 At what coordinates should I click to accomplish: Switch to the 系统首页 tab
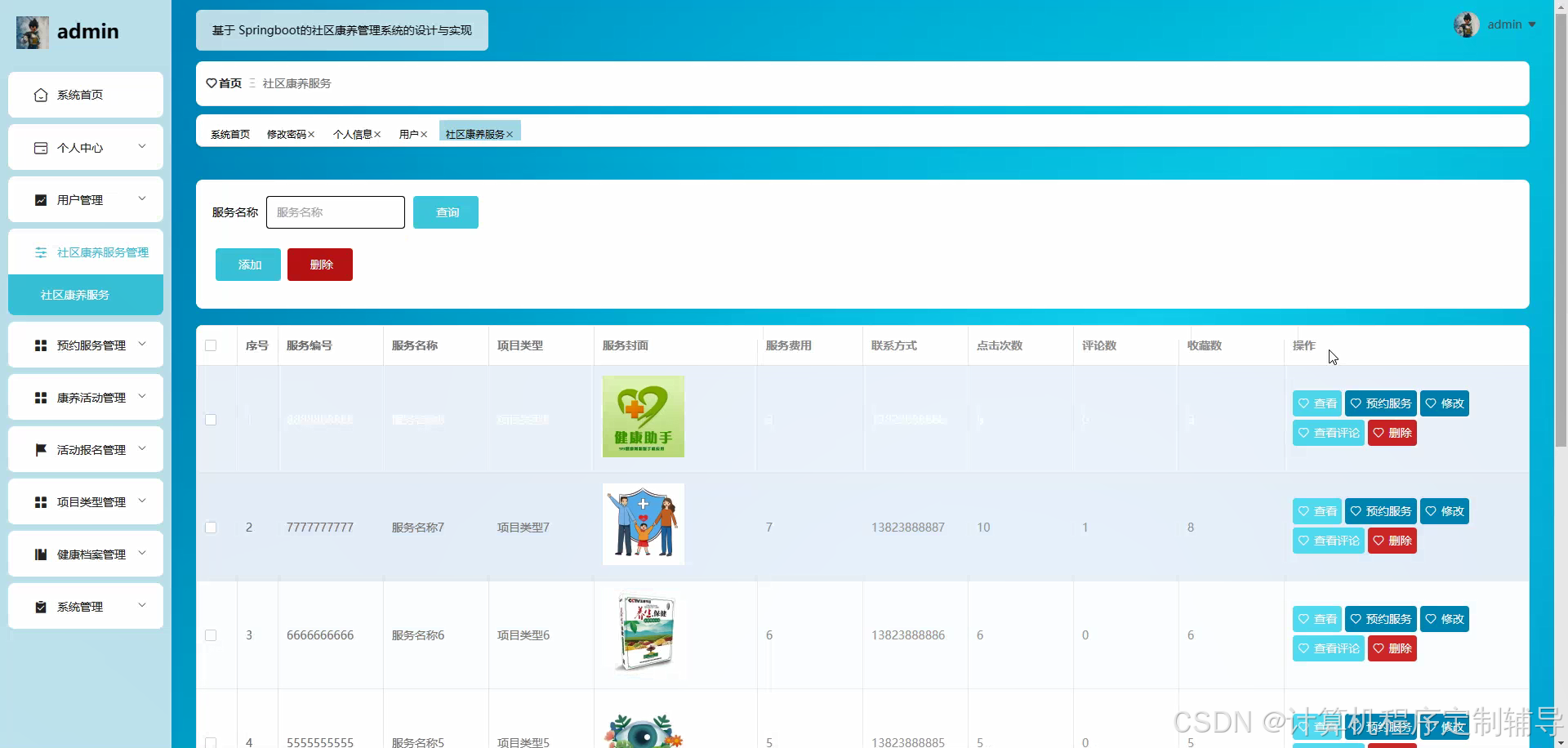click(x=230, y=135)
